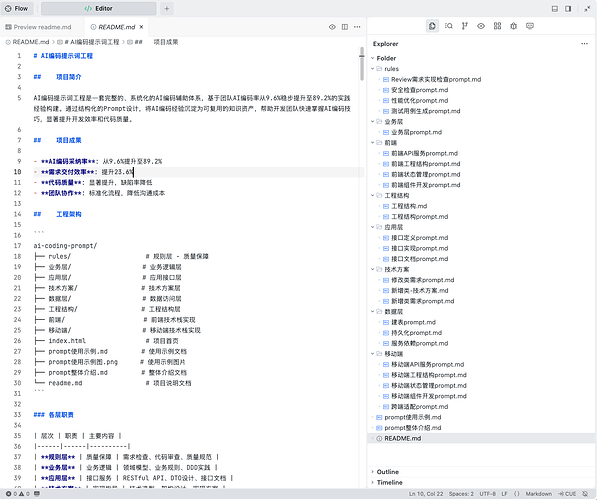The height and width of the screenshot is (500, 597).
Task: Open 工程结构.md file
Action: (409, 206)
